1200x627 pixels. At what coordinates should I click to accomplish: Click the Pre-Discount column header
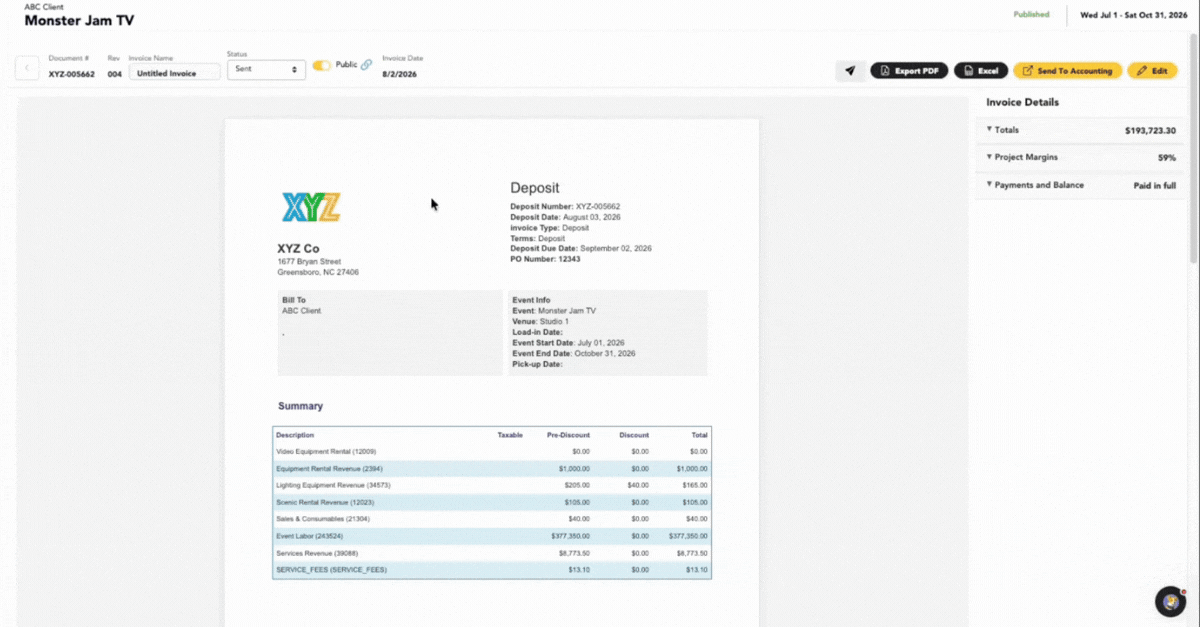point(568,435)
